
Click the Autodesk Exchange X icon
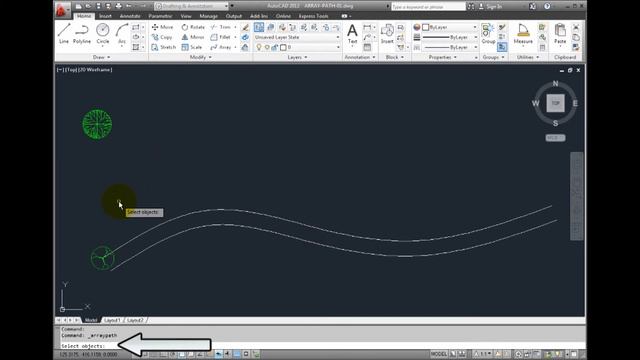point(532,6)
